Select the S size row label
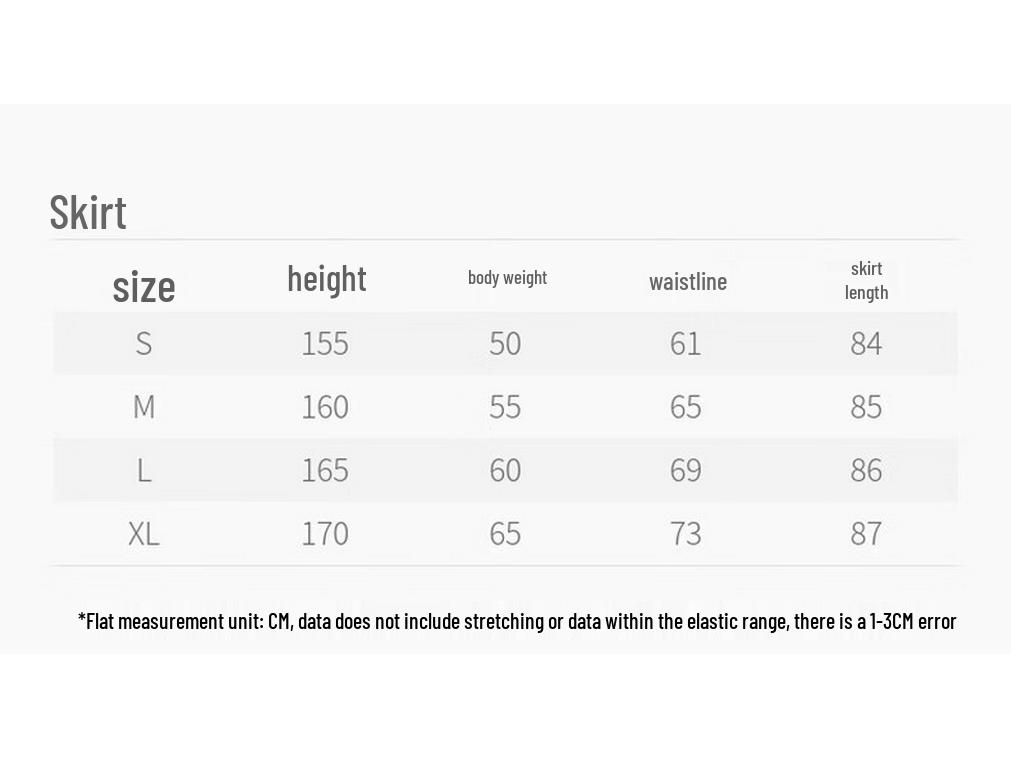This screenshot has width=1011, height=759. click(144, 343)
